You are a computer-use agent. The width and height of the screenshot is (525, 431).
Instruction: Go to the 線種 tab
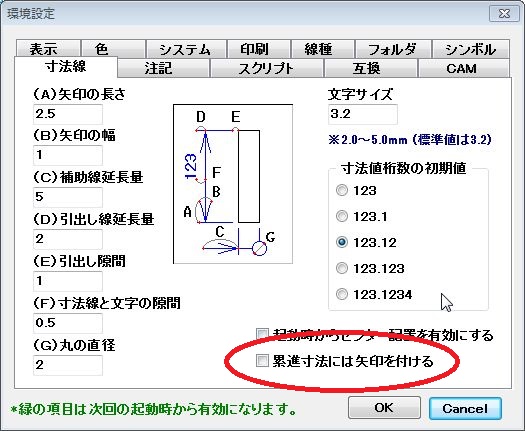323,49
